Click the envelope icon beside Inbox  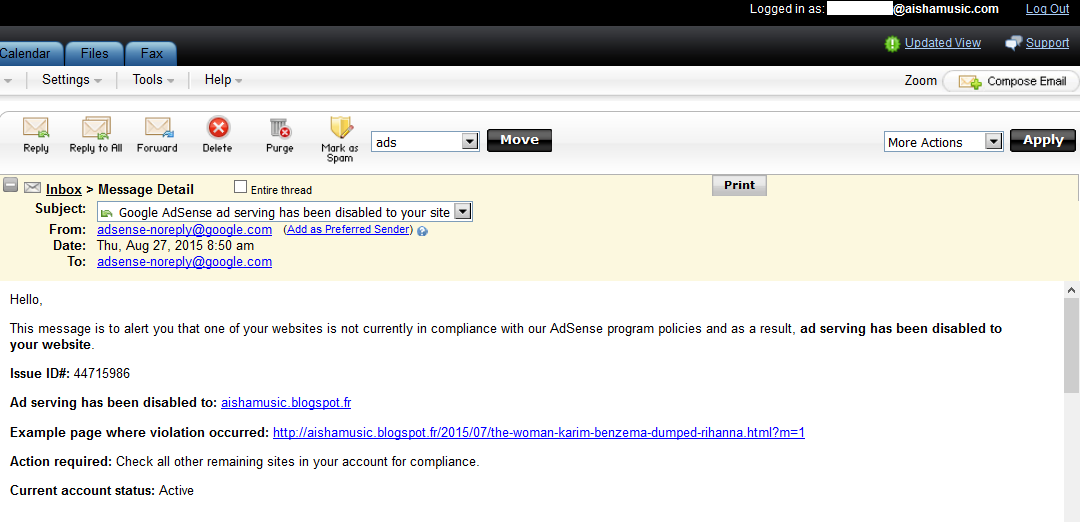point(32,187)
